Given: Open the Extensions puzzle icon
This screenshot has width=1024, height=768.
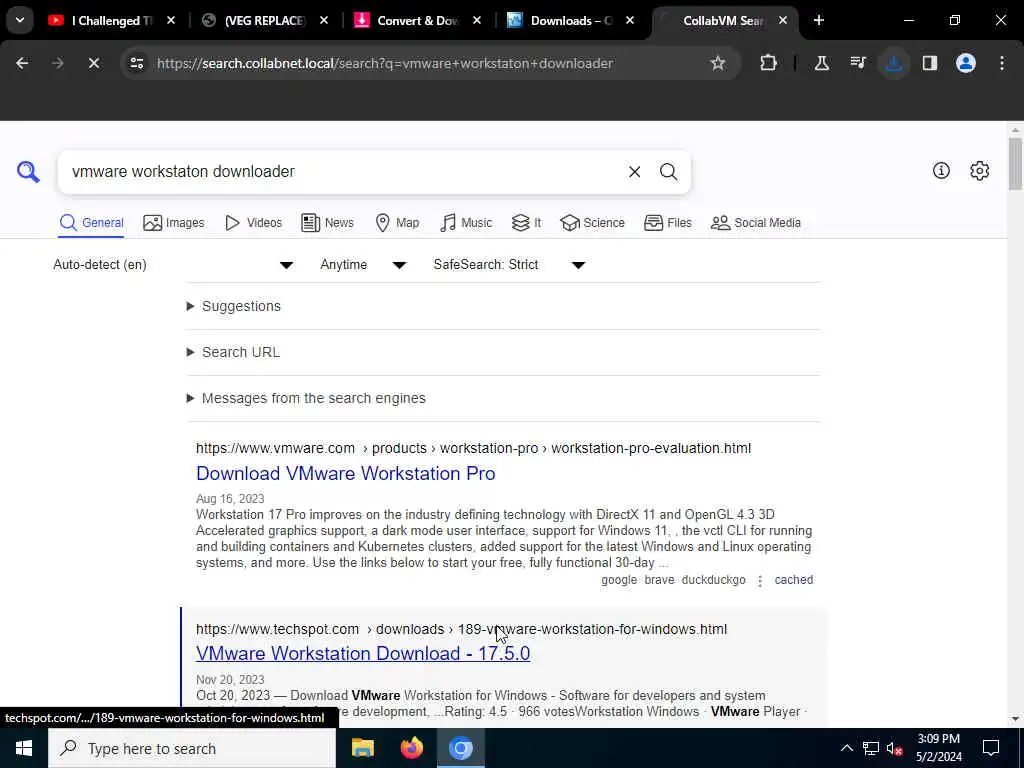Looking at the screenshot, I should click(769, 63).
